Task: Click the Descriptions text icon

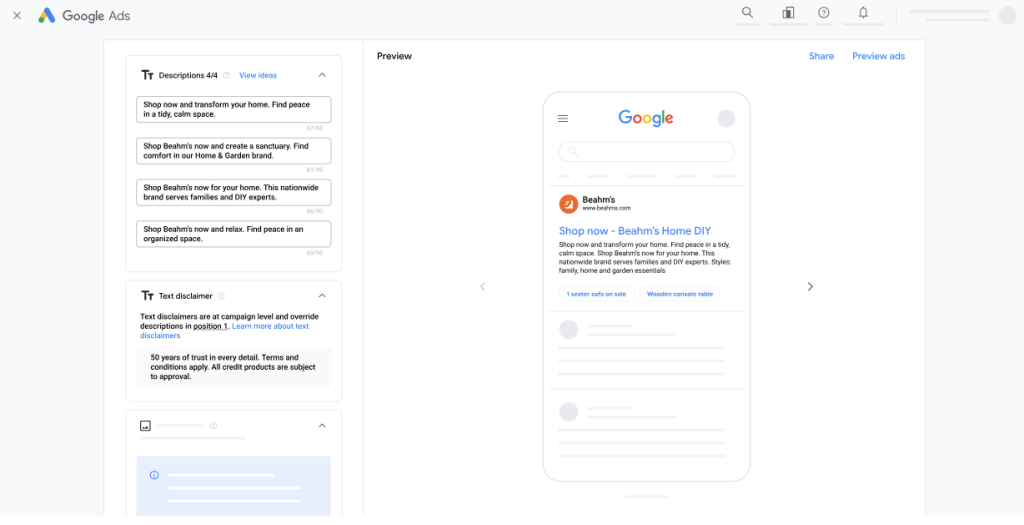Action: click(147, 75)
